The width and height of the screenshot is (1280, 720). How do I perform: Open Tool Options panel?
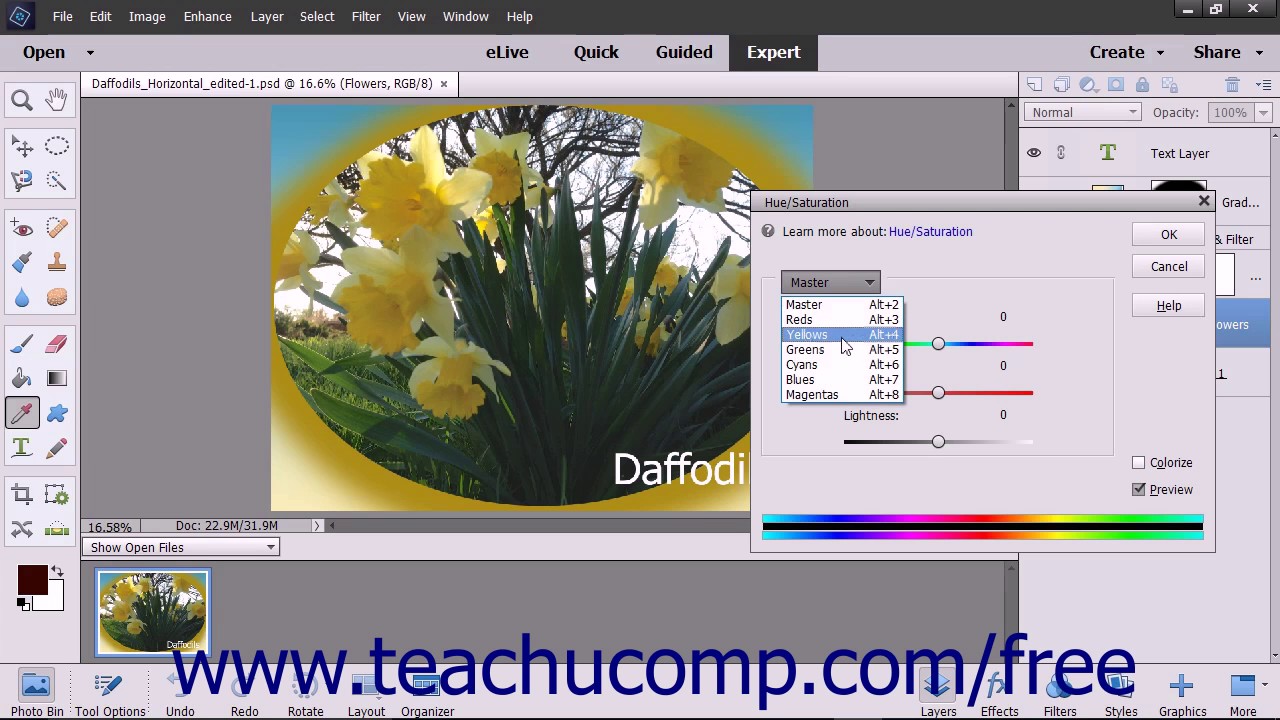[110, 695]
